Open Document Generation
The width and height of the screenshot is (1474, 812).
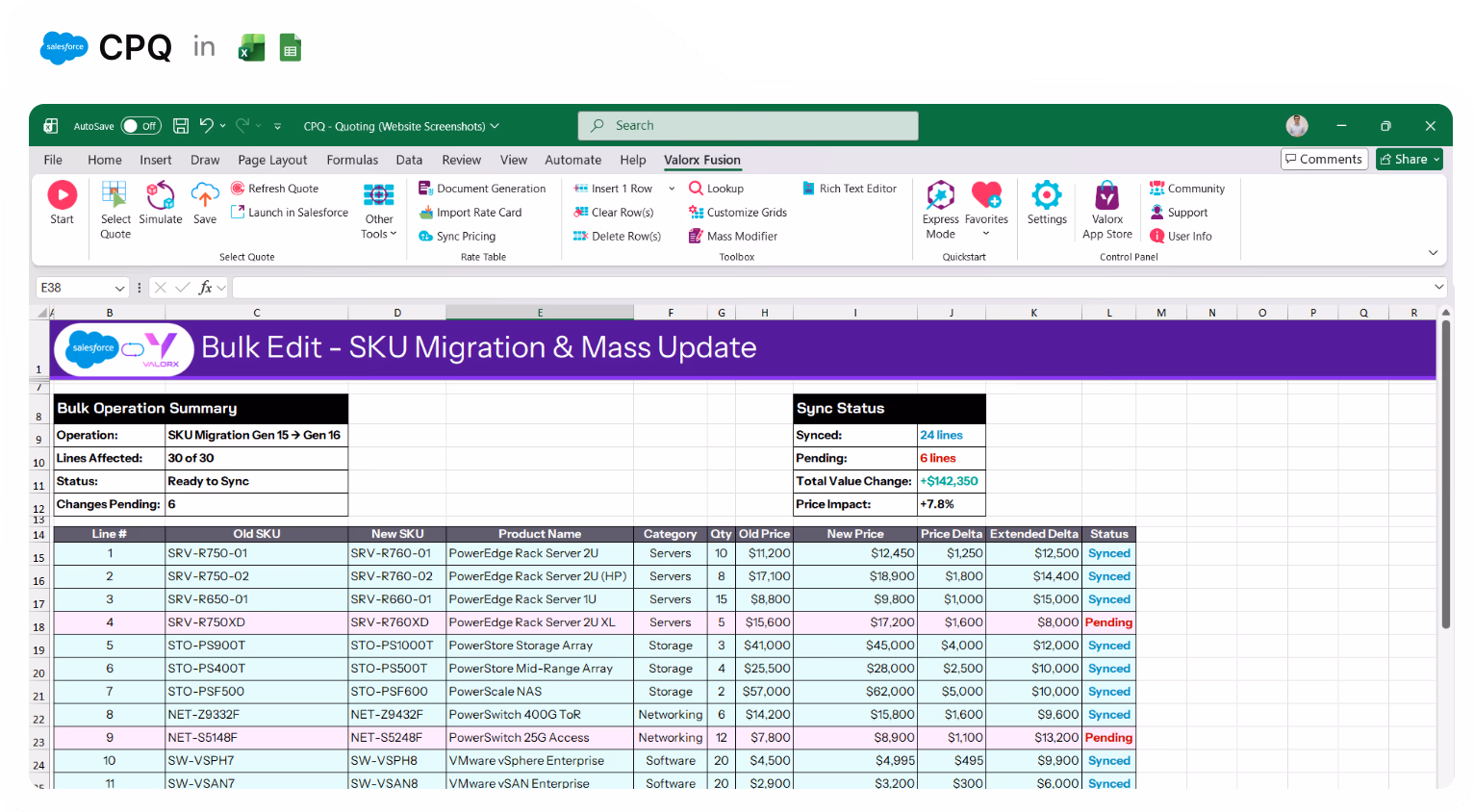click(x=482, y=188)
